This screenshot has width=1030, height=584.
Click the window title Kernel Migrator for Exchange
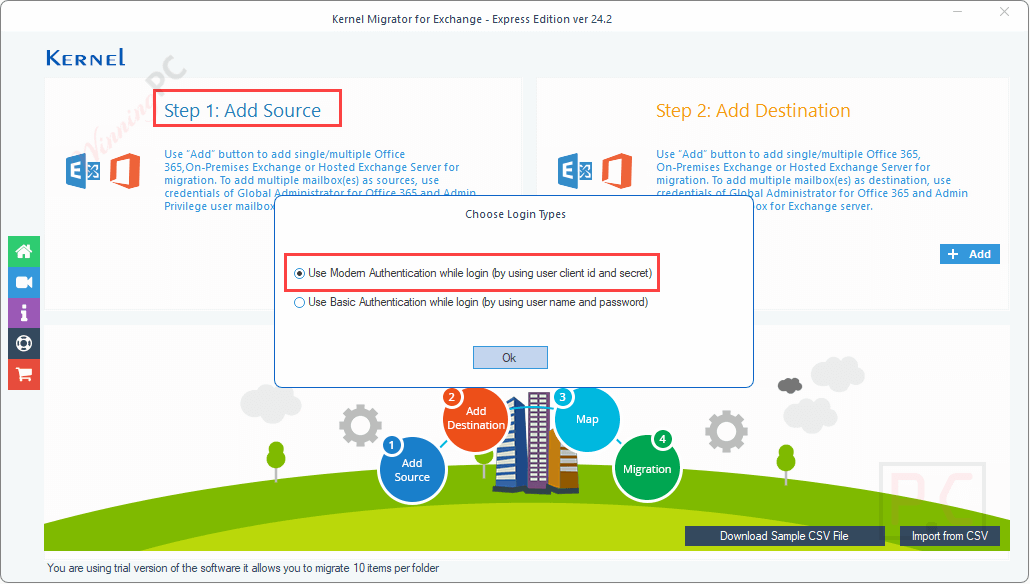point(472,19)
